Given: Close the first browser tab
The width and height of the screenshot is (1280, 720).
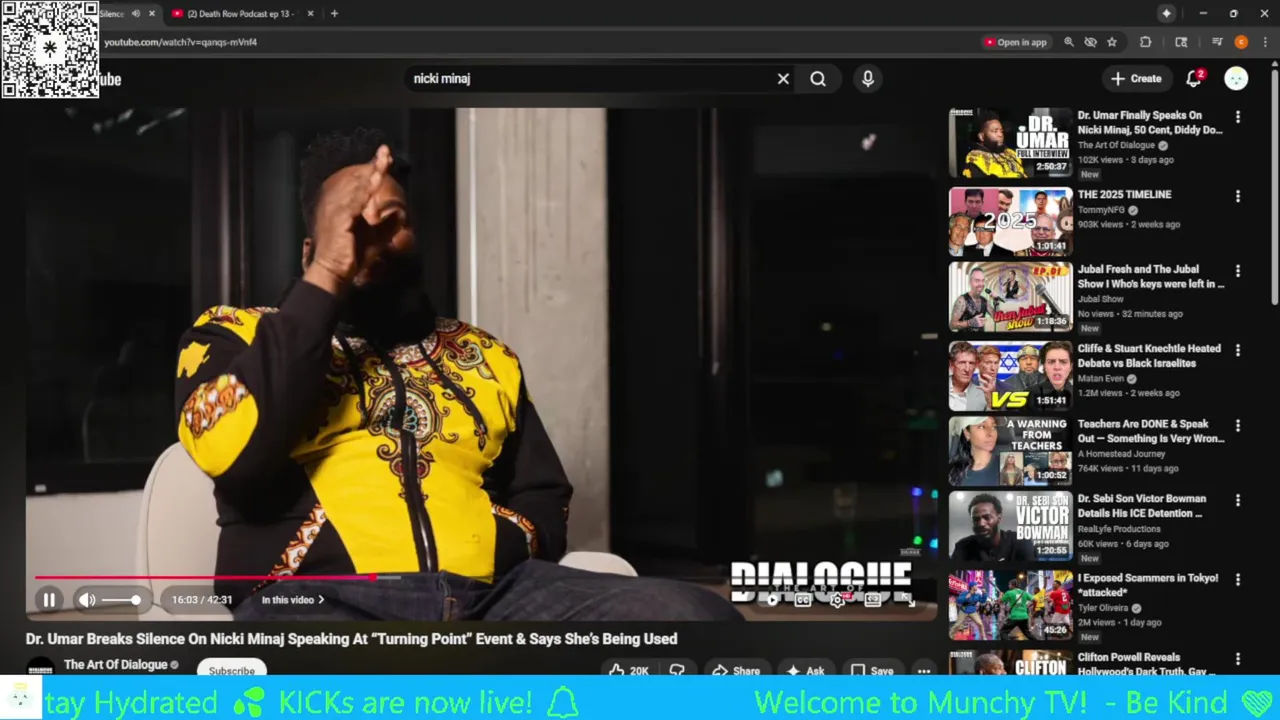Looking at the screenshot, I should point(152,14).
